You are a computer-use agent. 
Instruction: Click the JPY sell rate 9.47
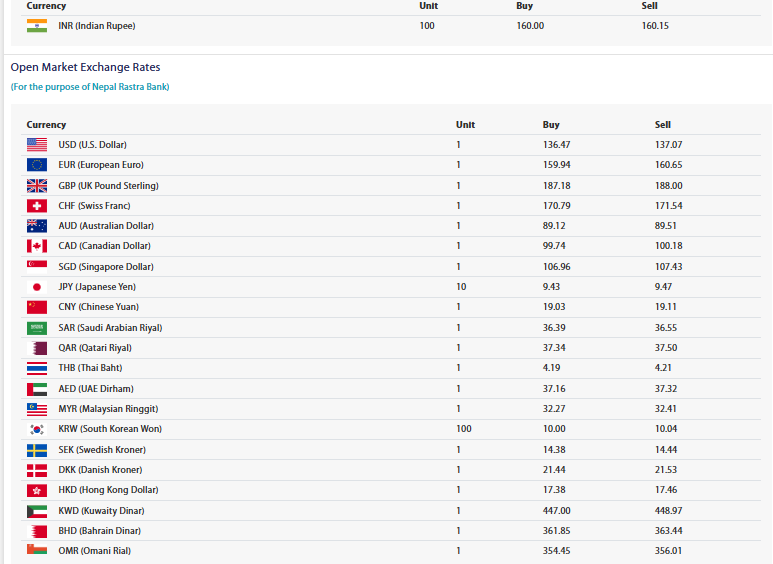[663, 287]
